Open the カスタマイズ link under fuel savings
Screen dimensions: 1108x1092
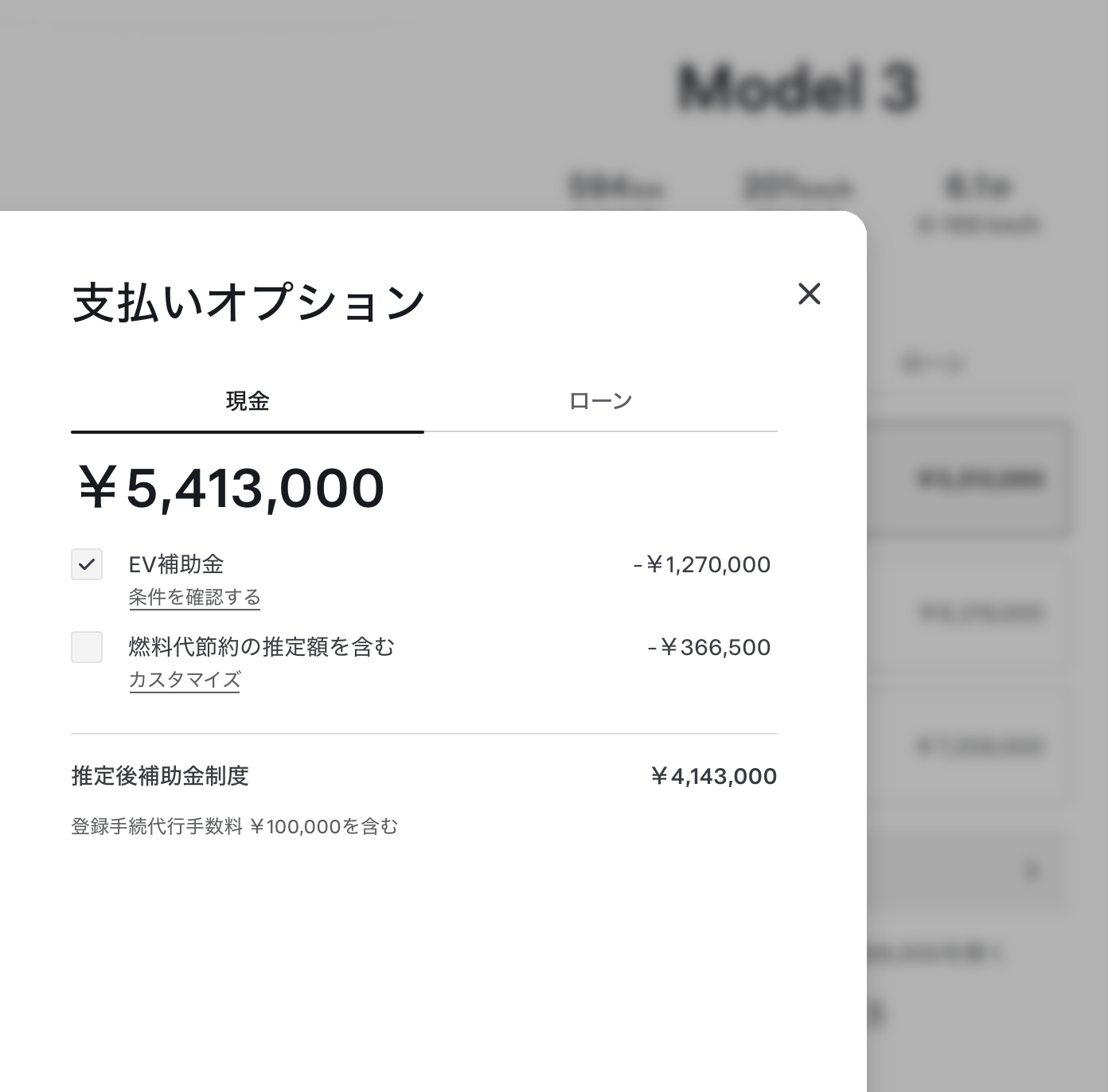[x=184, y=681]
